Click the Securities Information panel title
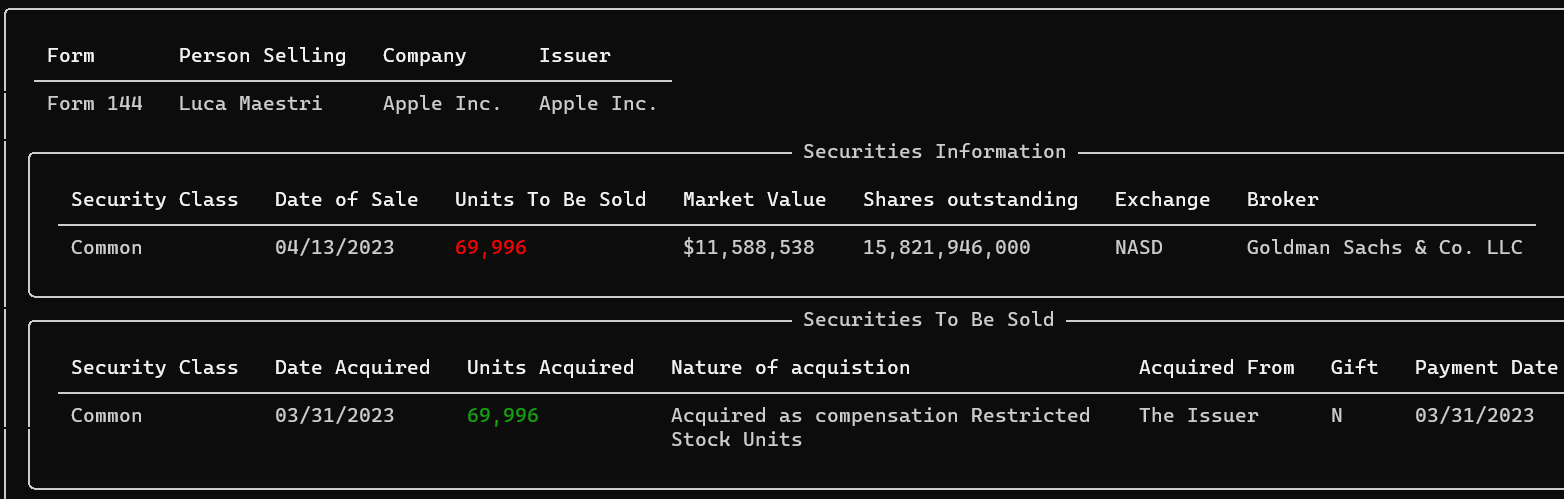The height and width of the screenshot is (499, 1564). click(x=934, y=152)
